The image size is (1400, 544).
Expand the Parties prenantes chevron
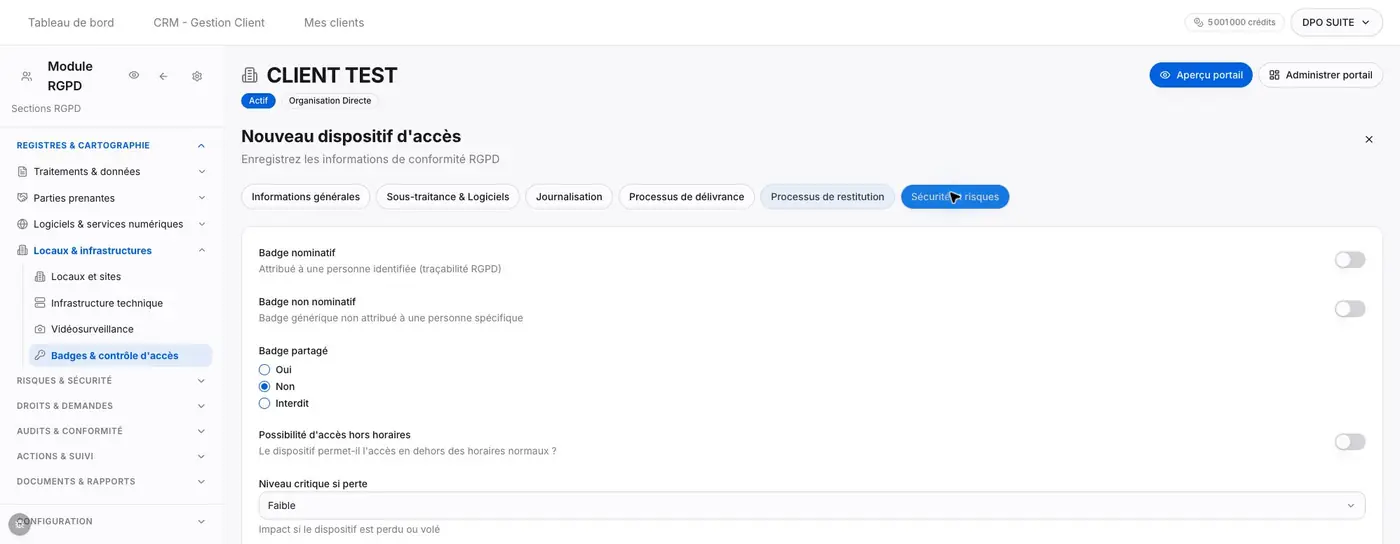202,198
